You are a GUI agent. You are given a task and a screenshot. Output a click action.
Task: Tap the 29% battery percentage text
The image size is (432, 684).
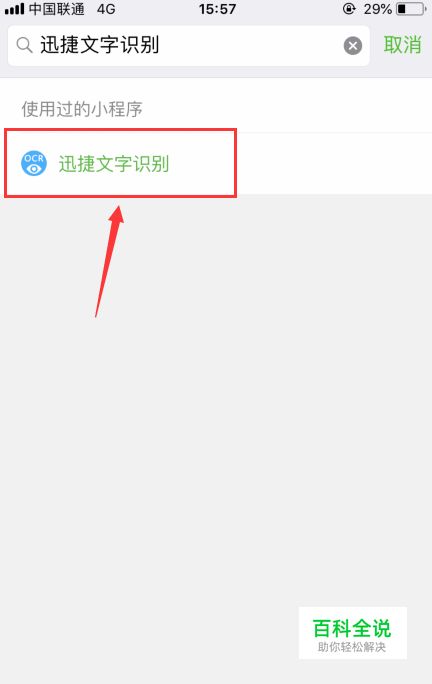[x=378, y=9]
